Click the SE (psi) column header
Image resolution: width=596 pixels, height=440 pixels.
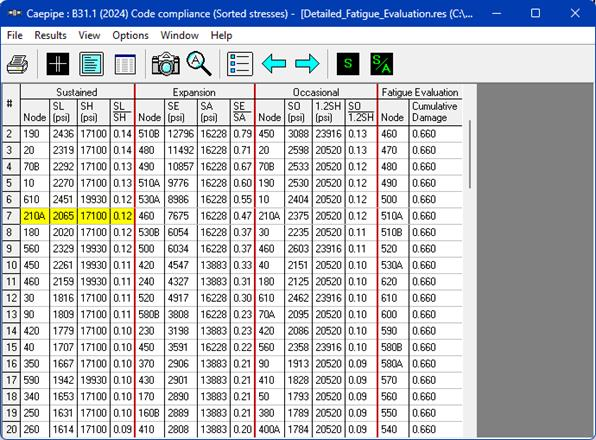coord(181,112)
